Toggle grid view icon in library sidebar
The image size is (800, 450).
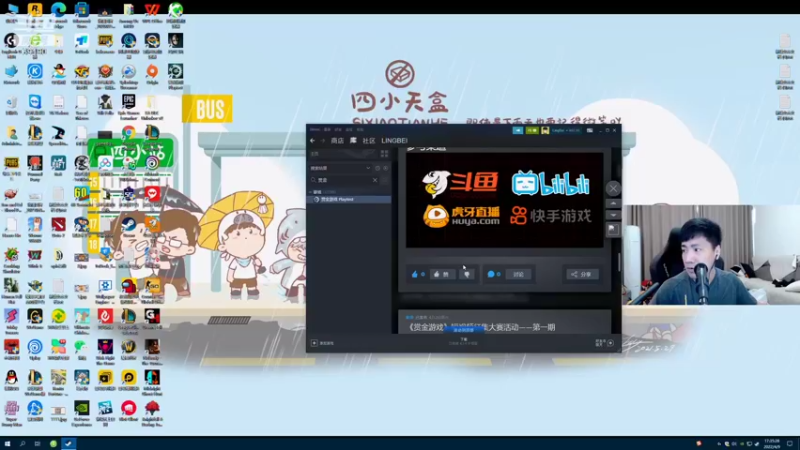pyautogui.click(x=384, y=154)
